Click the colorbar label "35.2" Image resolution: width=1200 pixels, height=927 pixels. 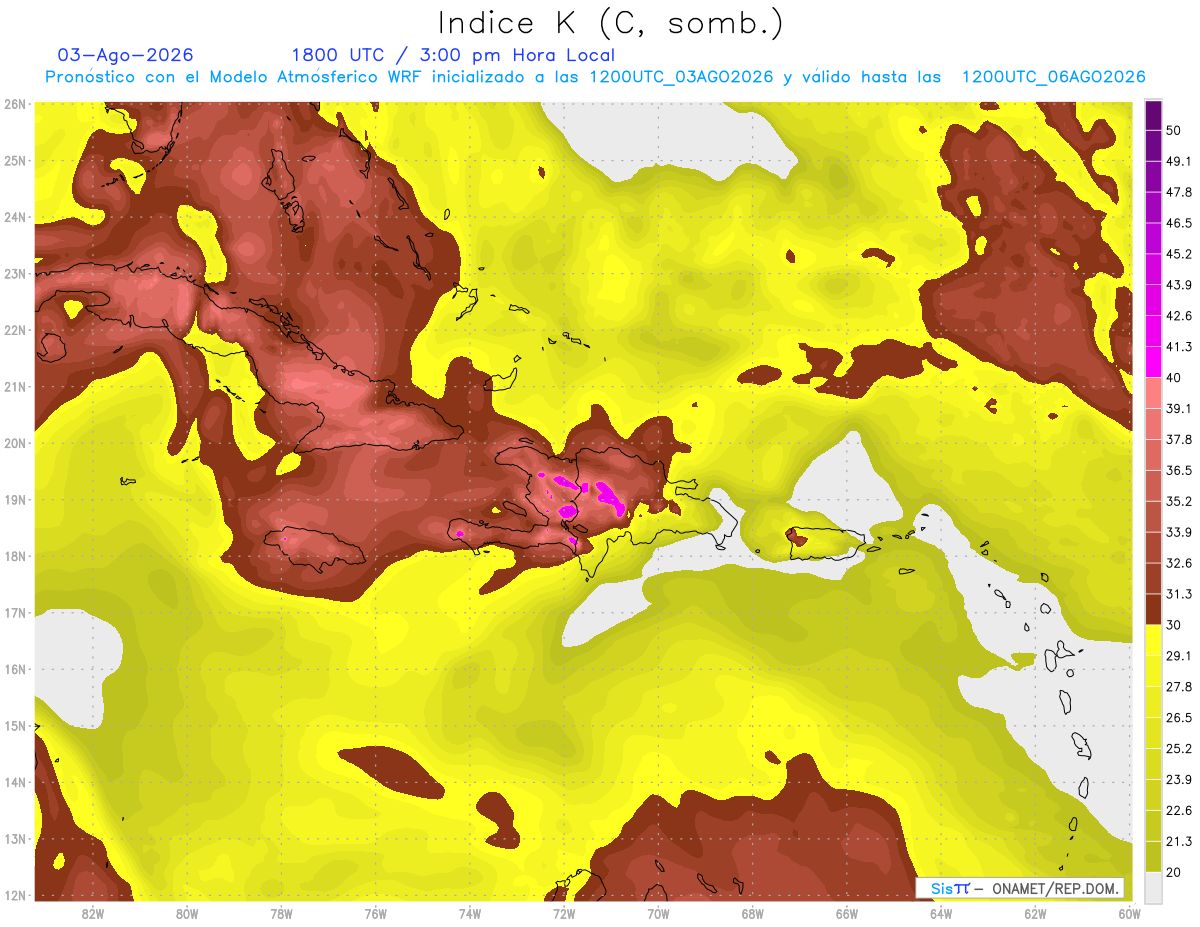(x=1179, y=501)
